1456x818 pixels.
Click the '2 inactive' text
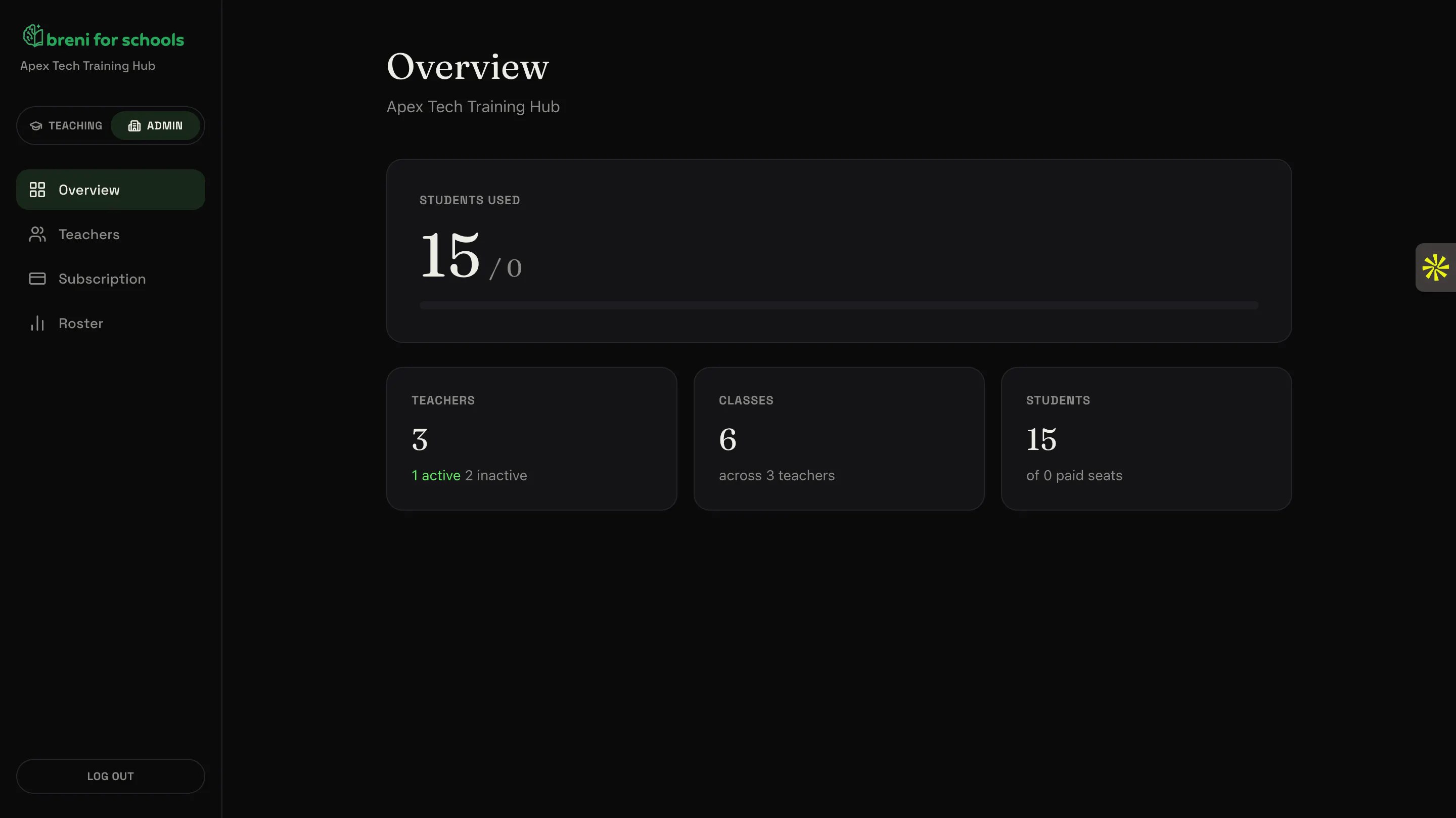[496, 475]
